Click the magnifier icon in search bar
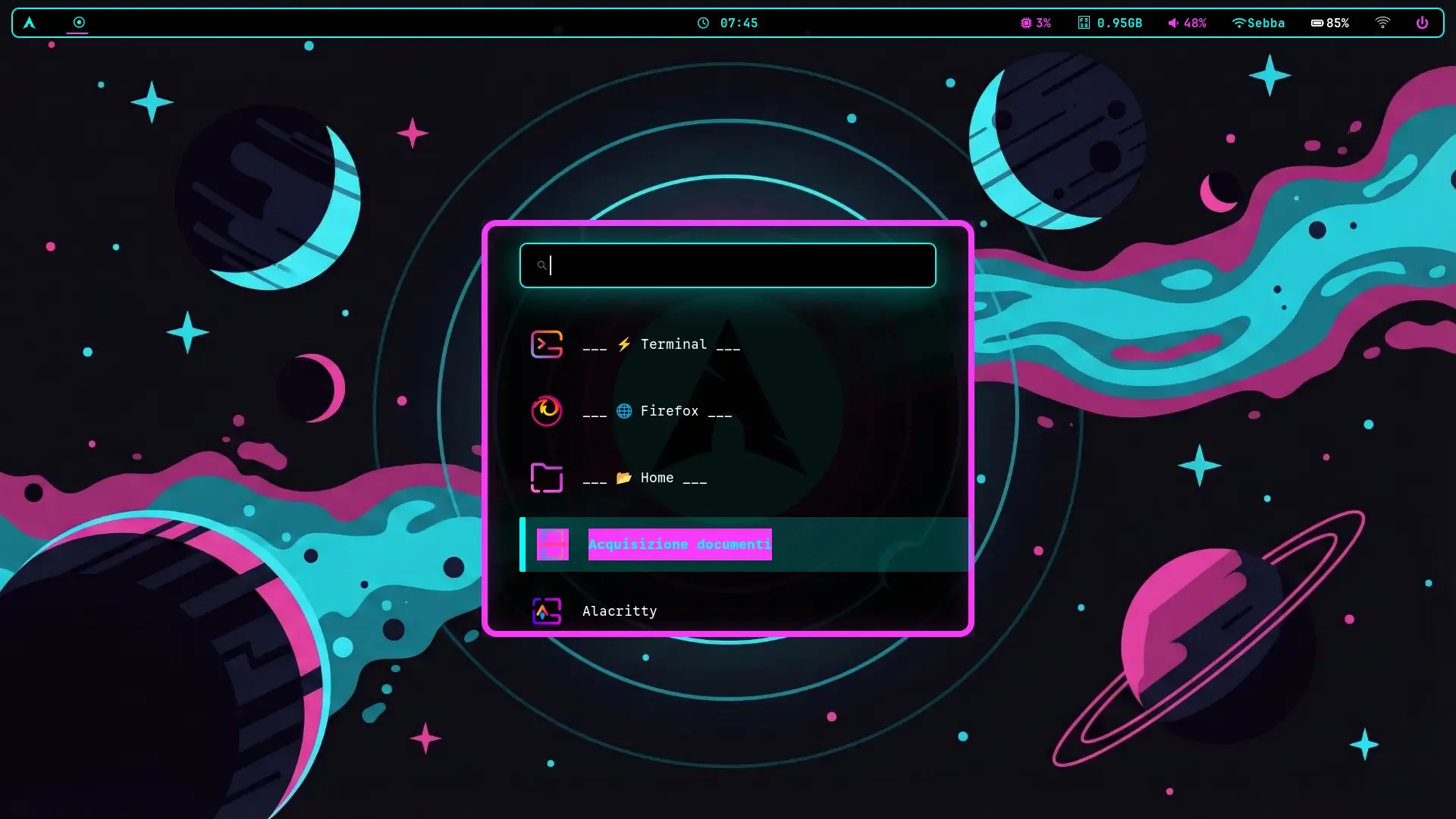The width and height of the screenshot is (1456, 819). pyautogui.click(x=541, y=265)
